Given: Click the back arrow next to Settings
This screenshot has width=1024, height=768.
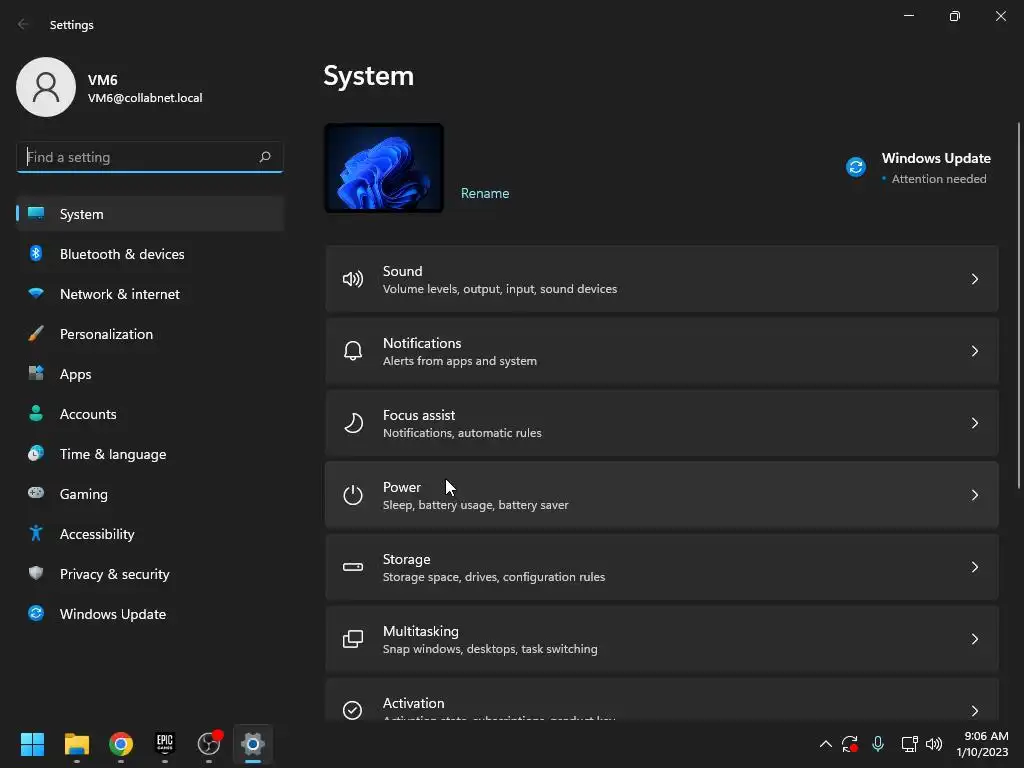Looking at the screenshot, I should [23, 24].
